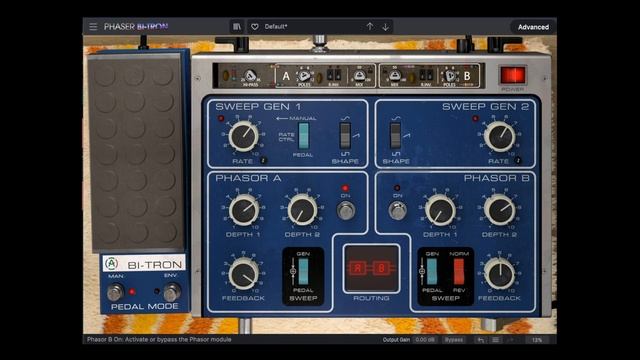Flip Sweep Gen 1 SHAPE switch
Viewport: 640px width, 360px height.
pyautogui.click(x=345, y=136)
